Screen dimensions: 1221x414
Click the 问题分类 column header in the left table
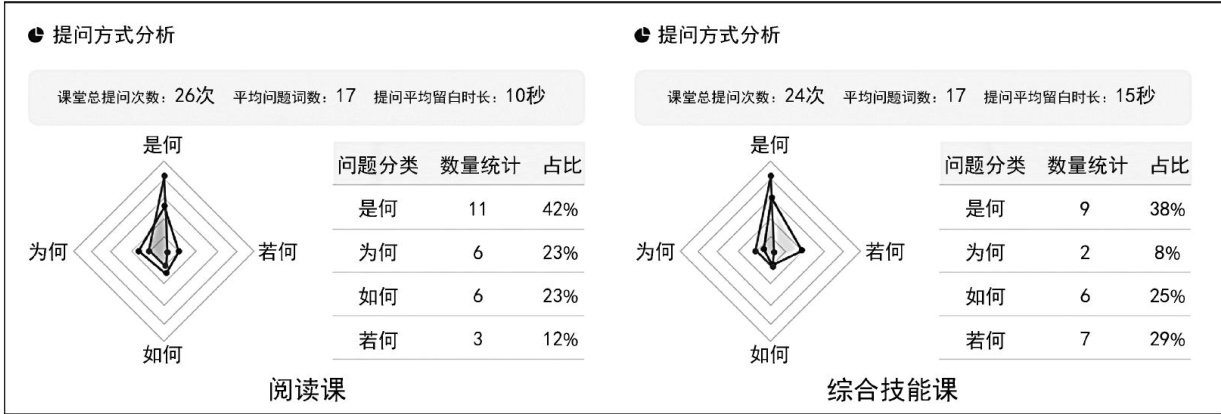pos(378,165)
